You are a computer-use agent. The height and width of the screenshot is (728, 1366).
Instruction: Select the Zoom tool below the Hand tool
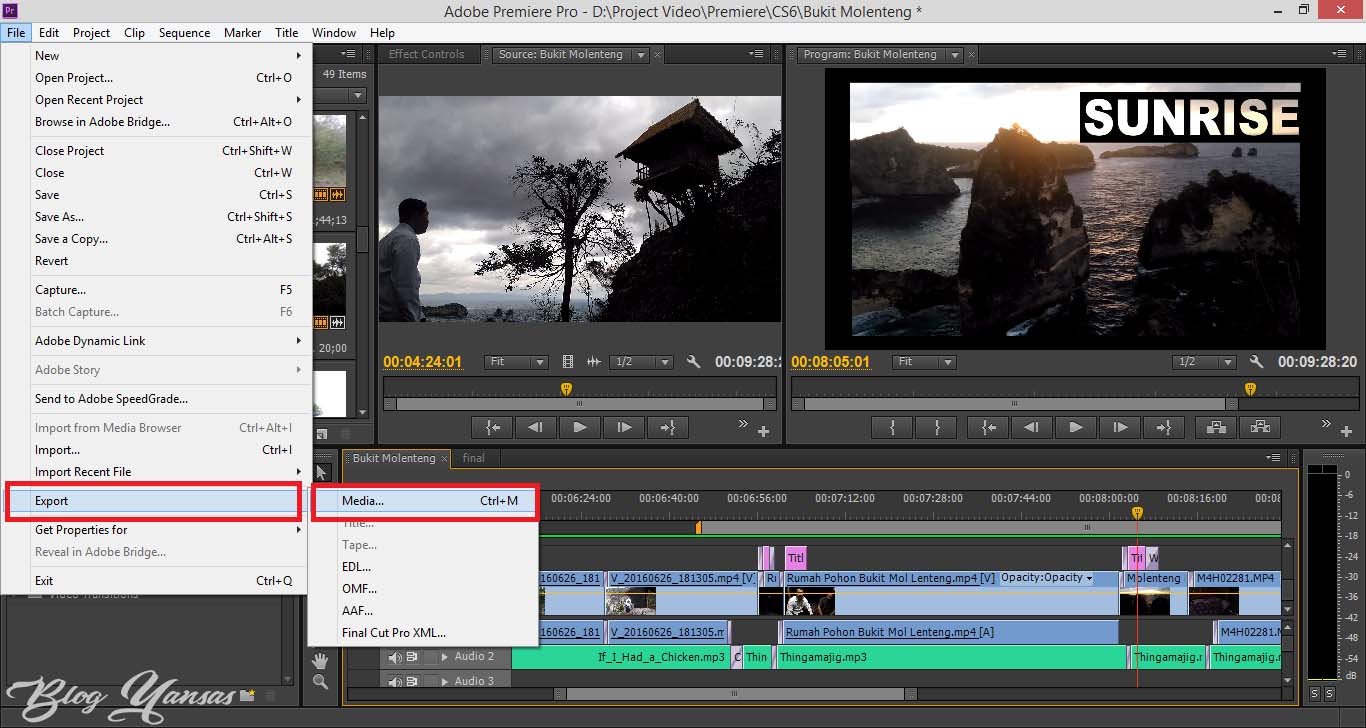(x=318, y=681)
